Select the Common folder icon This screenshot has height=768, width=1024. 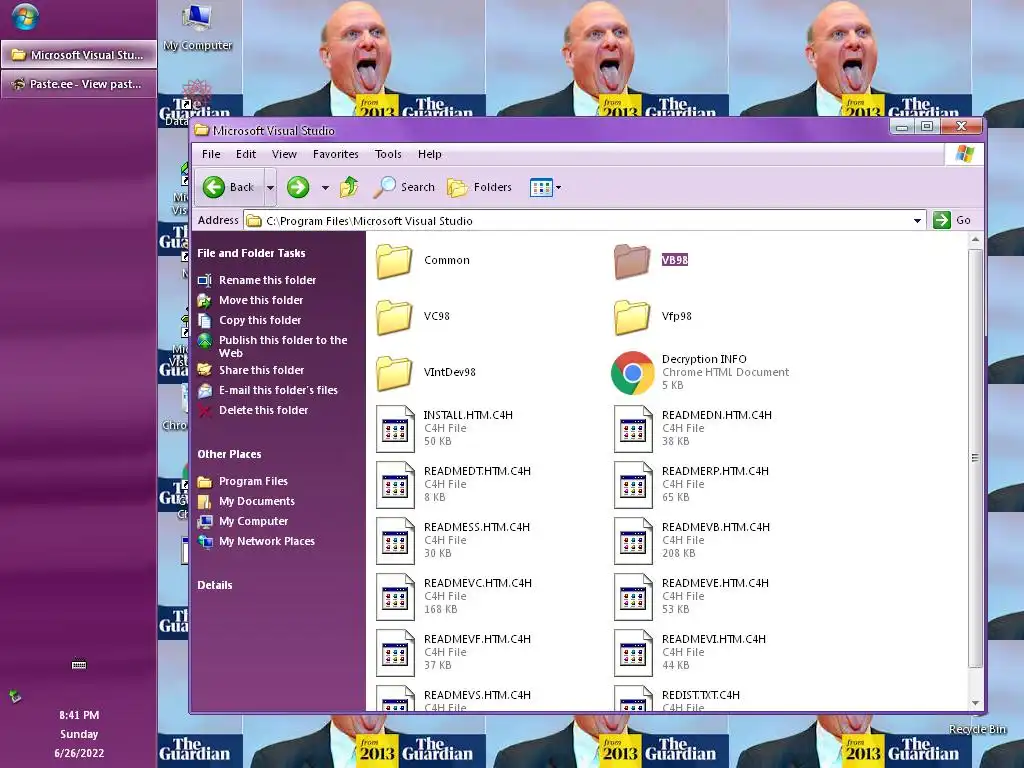394,261
